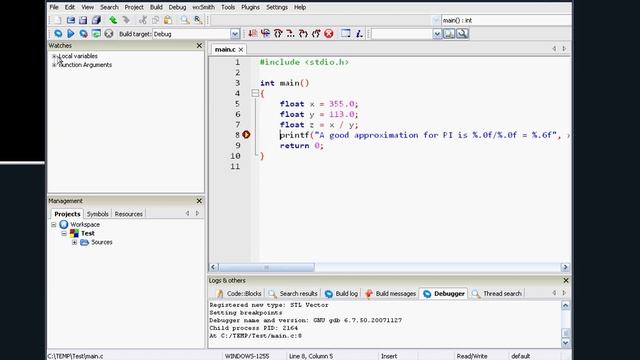
Task: Open the Edit menu
Action: 70,7
